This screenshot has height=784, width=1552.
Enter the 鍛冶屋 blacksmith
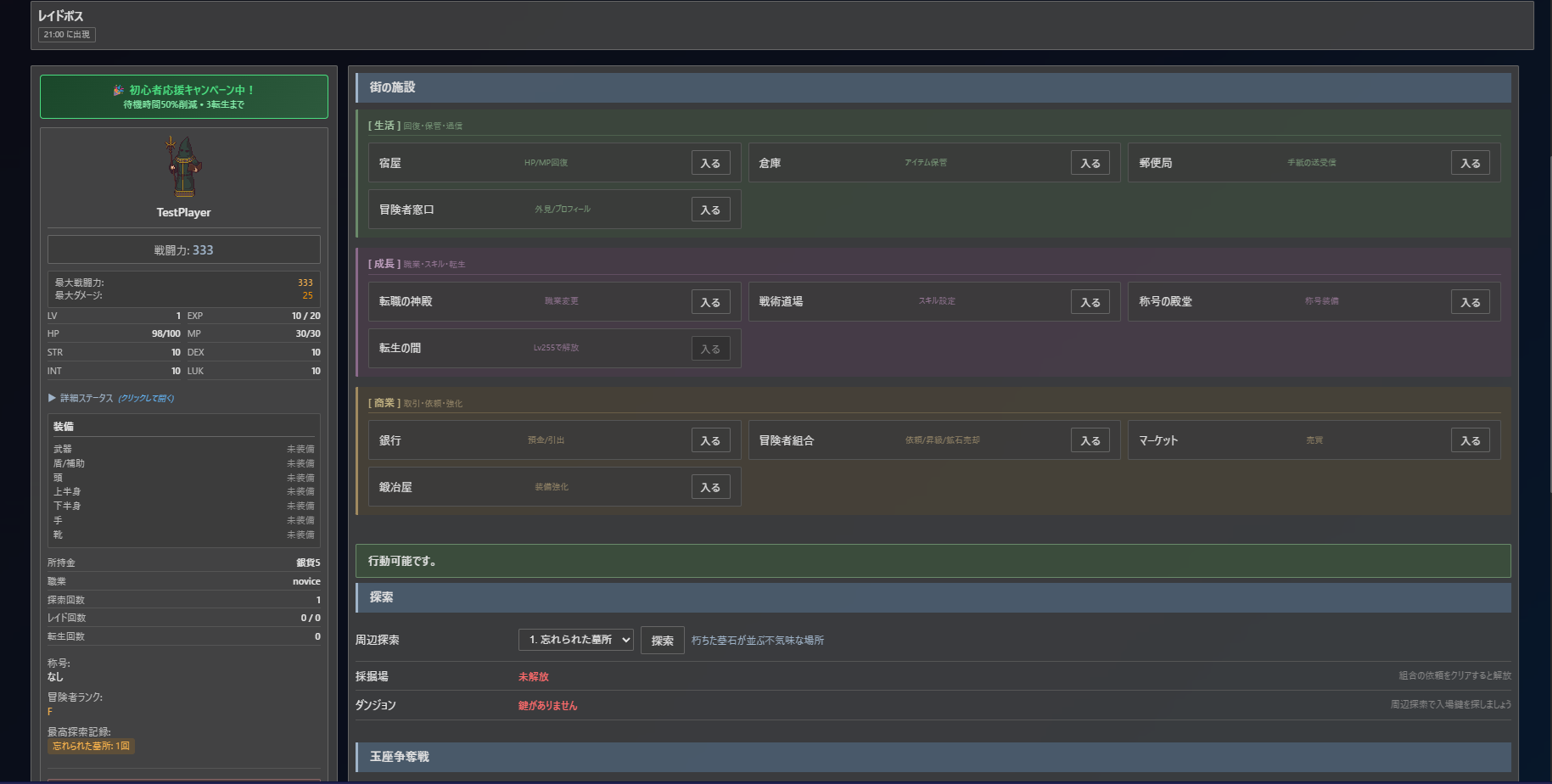click(x=710, y=487)
